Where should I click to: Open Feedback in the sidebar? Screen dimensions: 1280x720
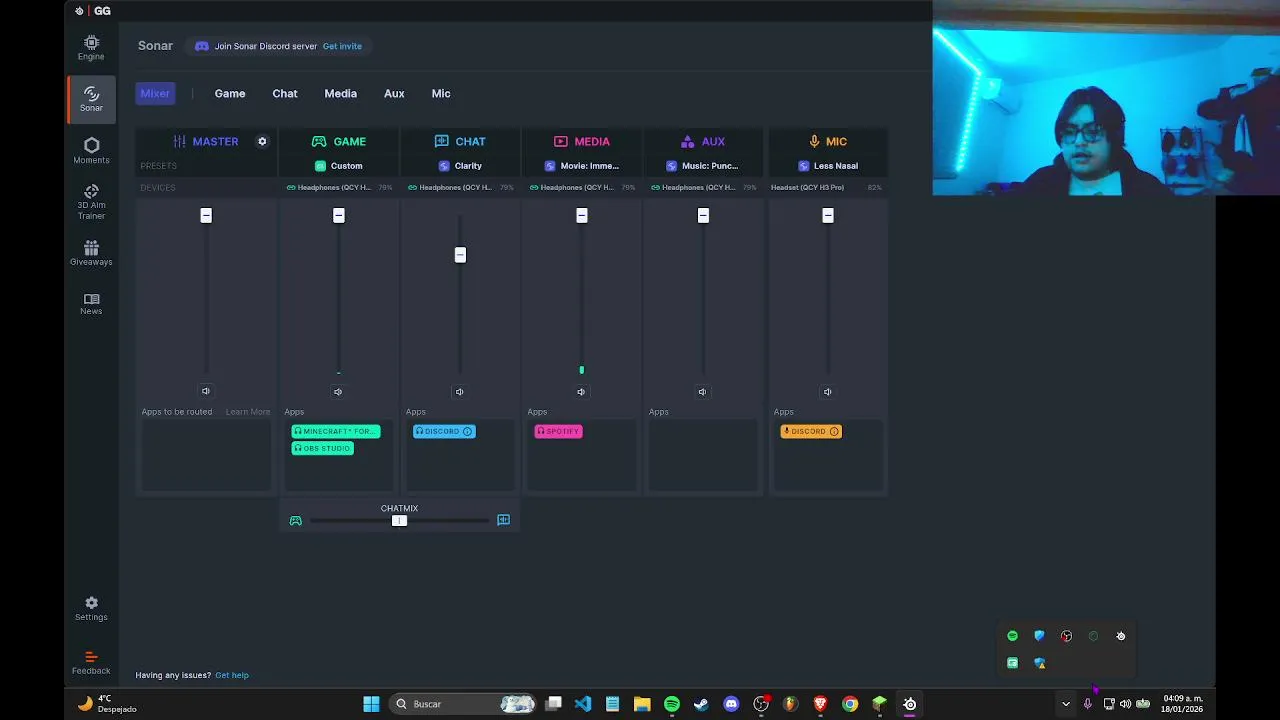(91, 663)
